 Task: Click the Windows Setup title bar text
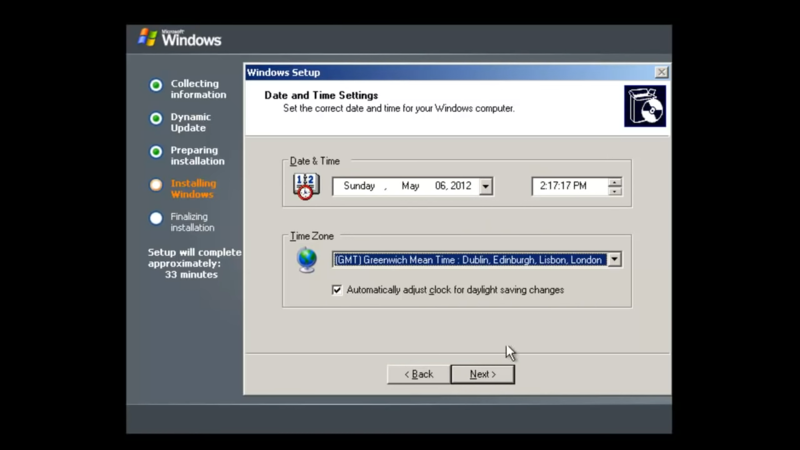284,72
